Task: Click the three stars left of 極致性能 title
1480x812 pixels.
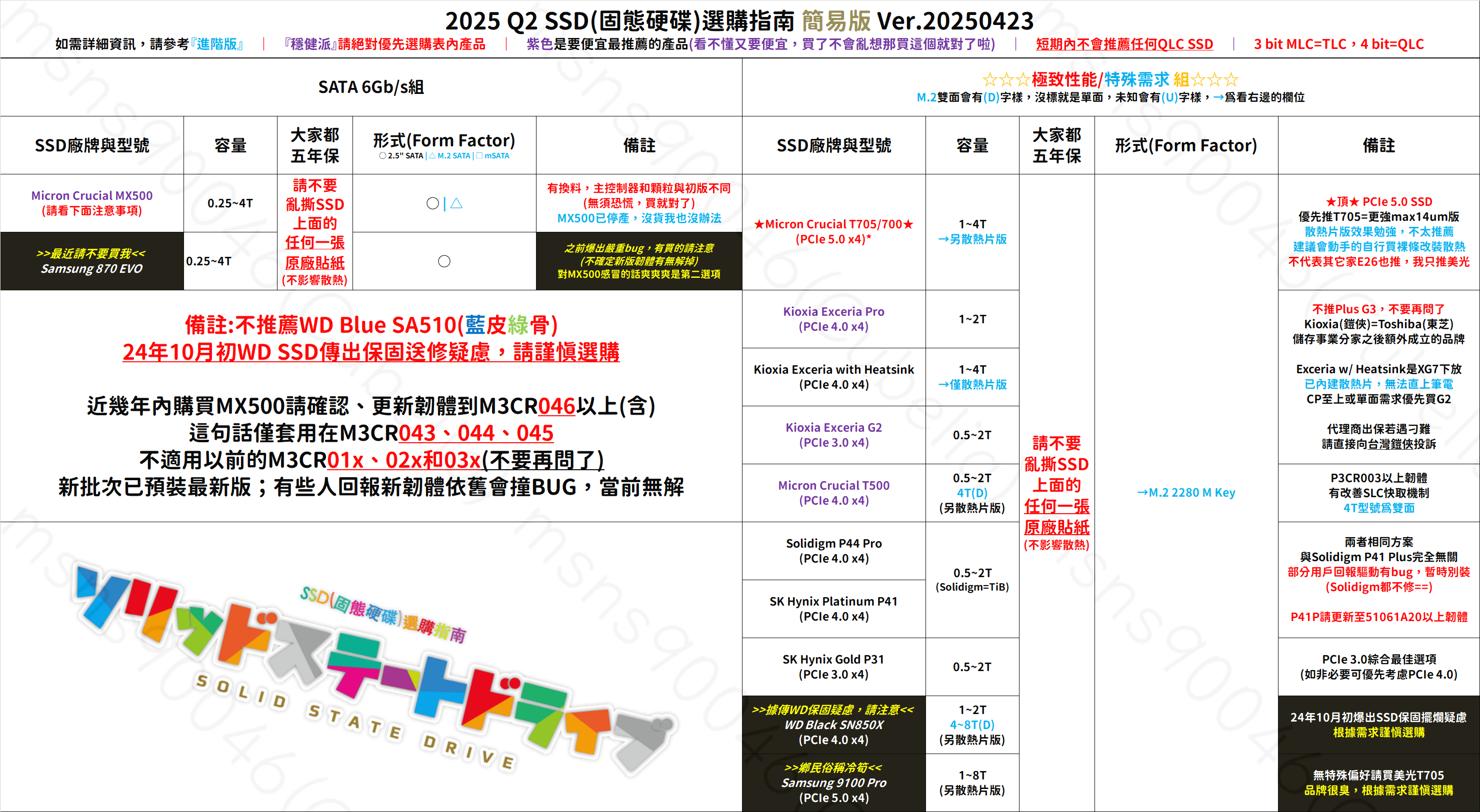Action: tap(1005, 79)
